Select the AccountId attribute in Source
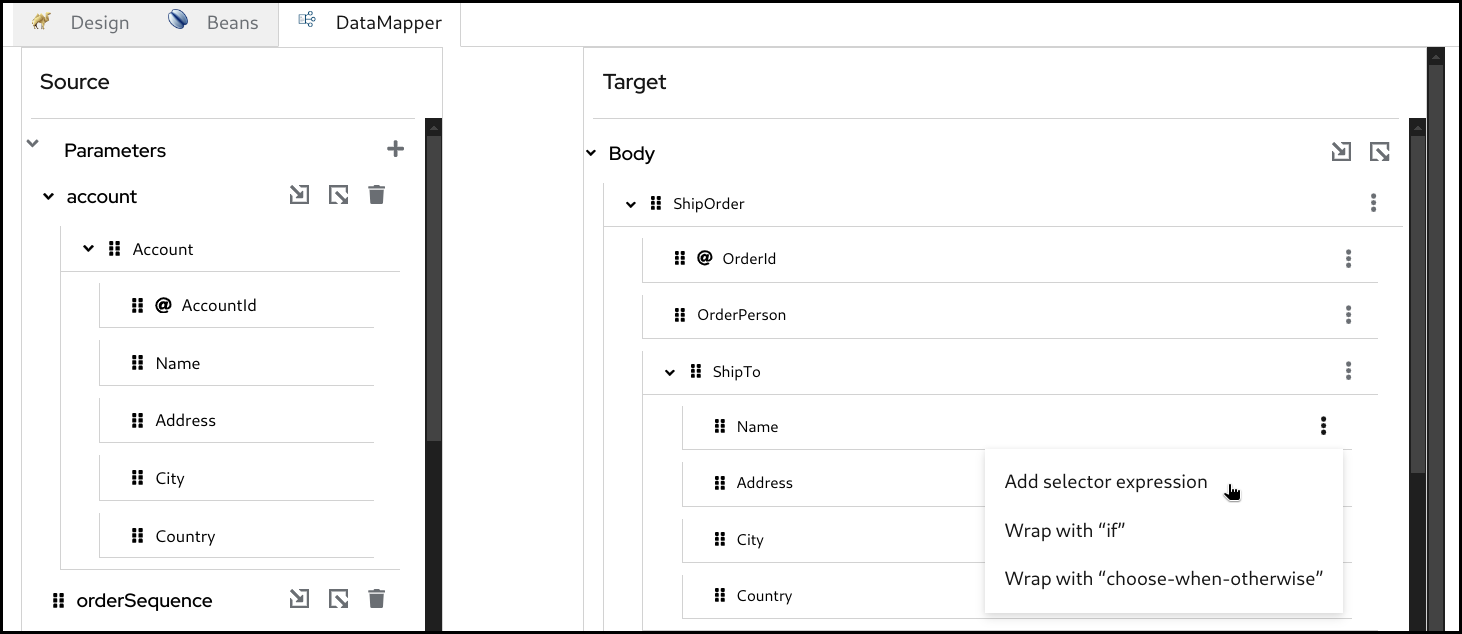 tap(218, 306)
